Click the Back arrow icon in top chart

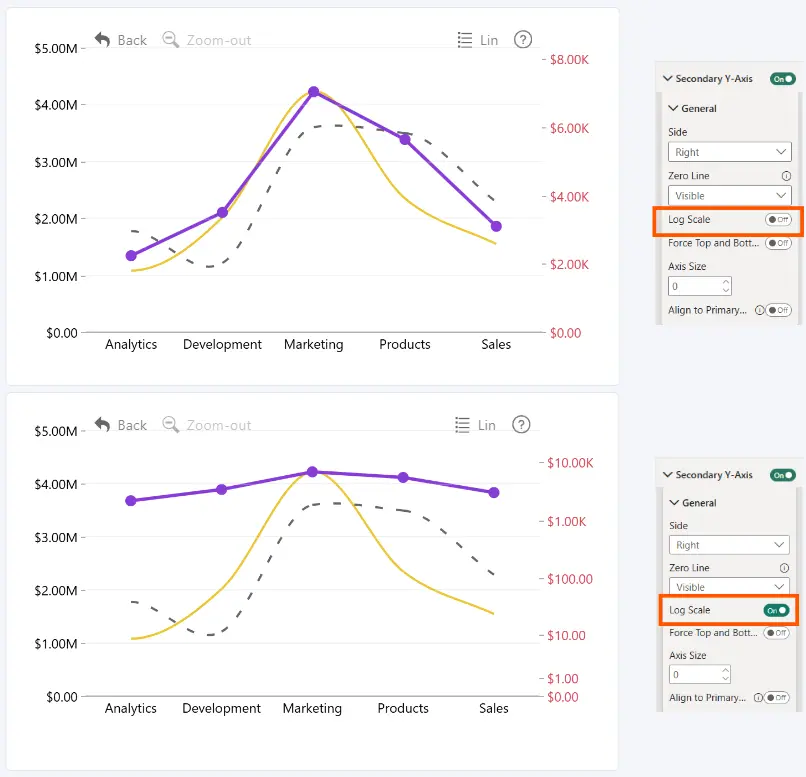pyautogui.click(x=102, y=40)
